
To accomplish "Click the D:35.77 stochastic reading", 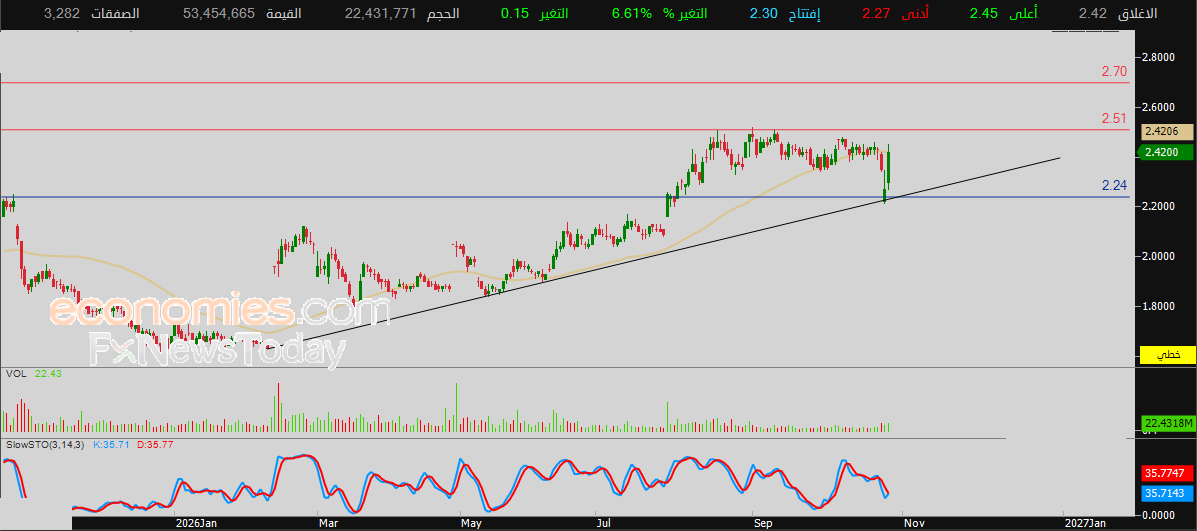I will (155, 443).
